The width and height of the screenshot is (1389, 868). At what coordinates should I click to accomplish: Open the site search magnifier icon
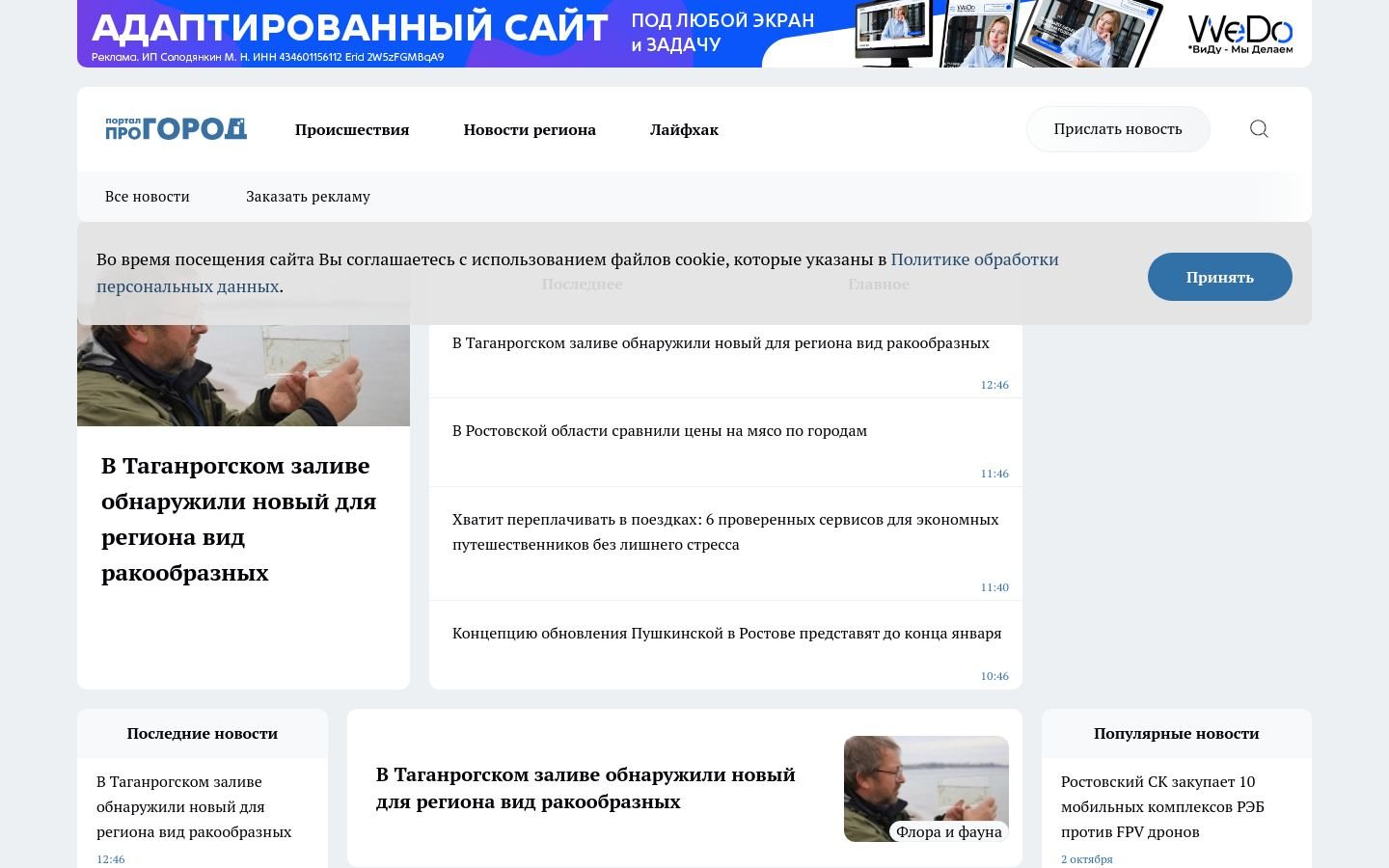[x=1259, y=129]
